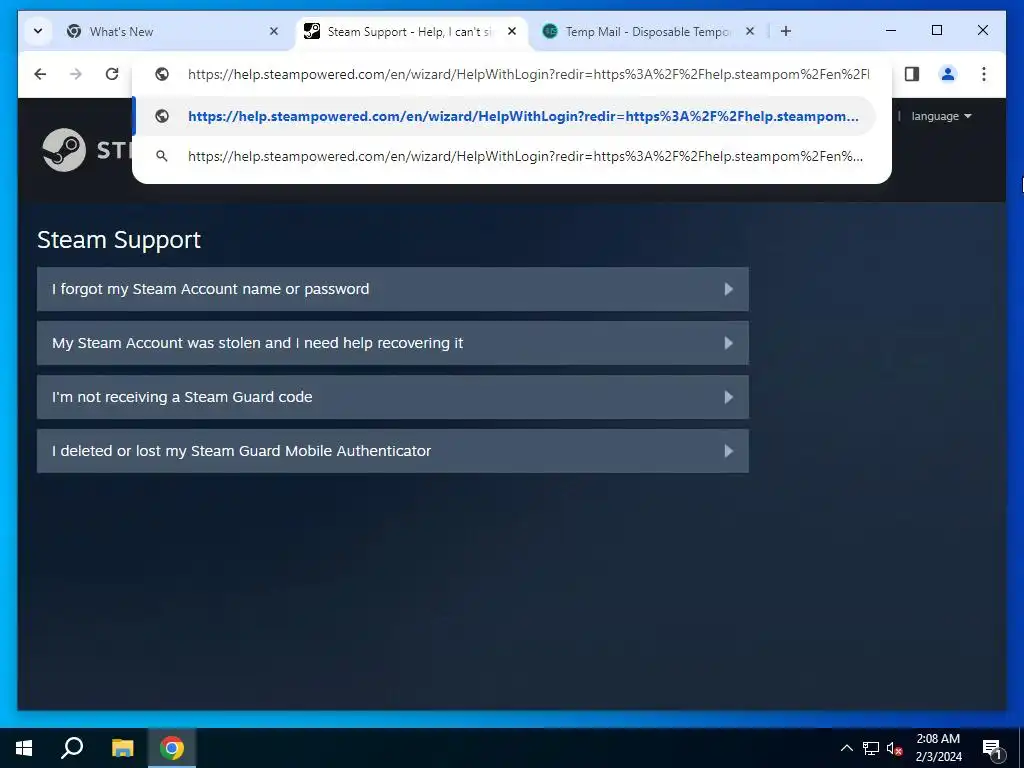The width and height of the screenshot is (1024, 768).
Task: Go back using the browser back arrow
Action: pos(40,74)
